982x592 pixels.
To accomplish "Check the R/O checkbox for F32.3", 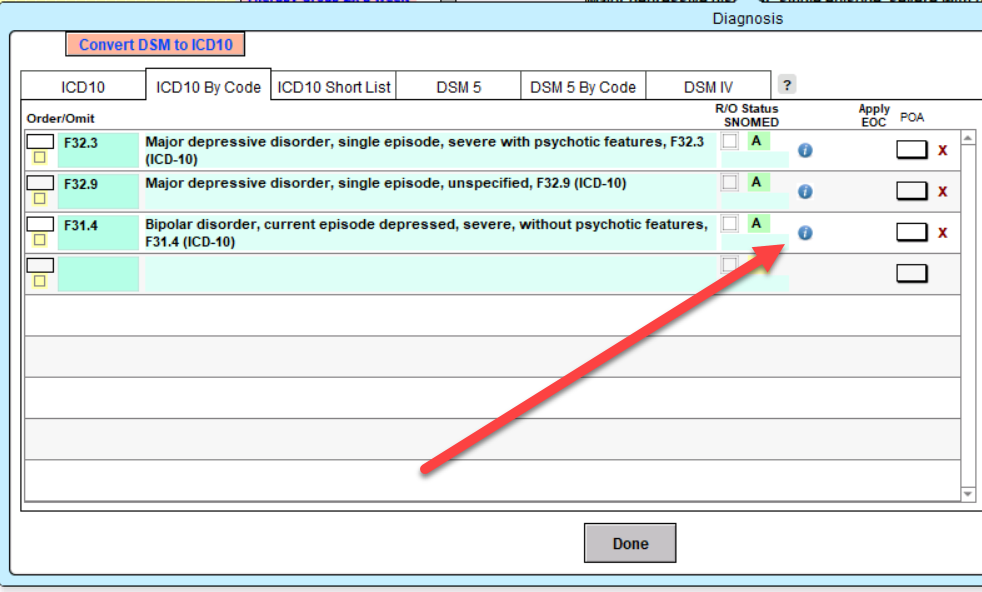I will click(x=730, y=141).
